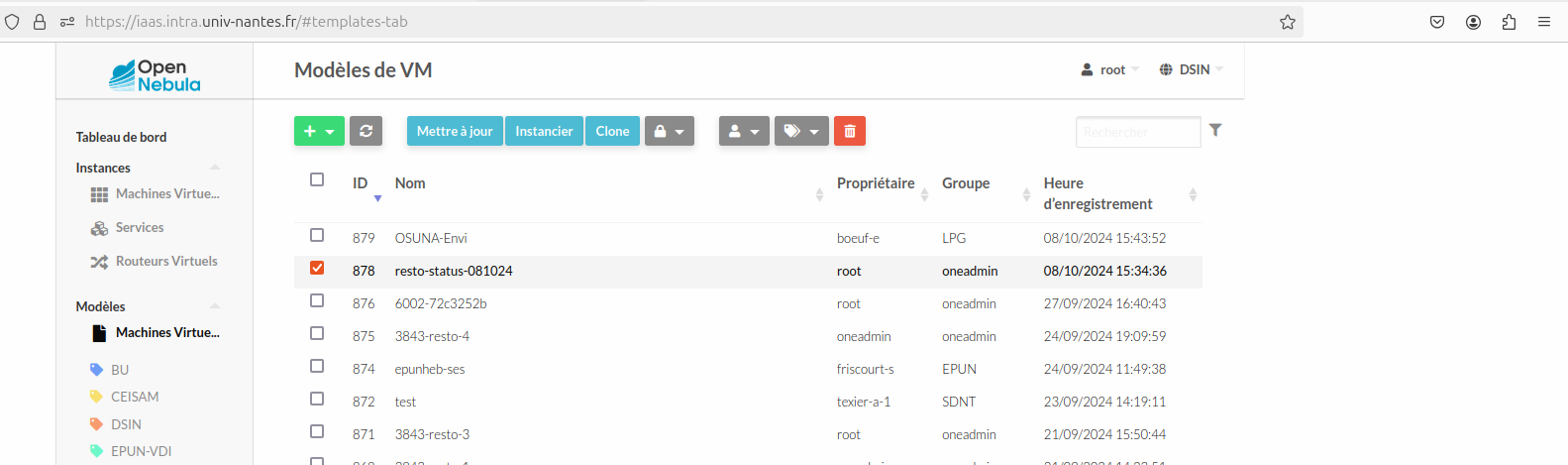
Task: Click the blue BU label tag icon
Action: (96, 370)
